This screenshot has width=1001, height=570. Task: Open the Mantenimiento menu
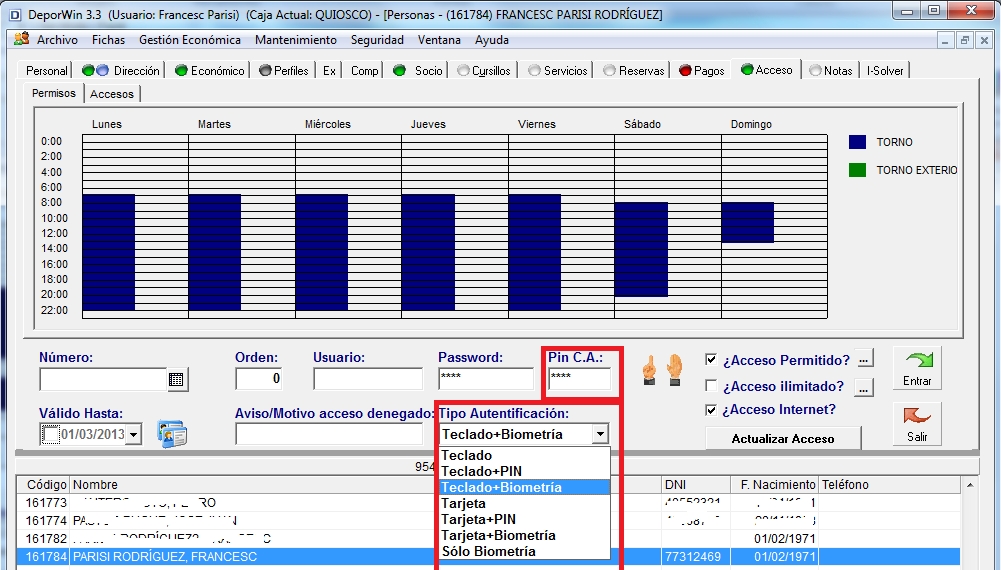(x=296, y=40)
